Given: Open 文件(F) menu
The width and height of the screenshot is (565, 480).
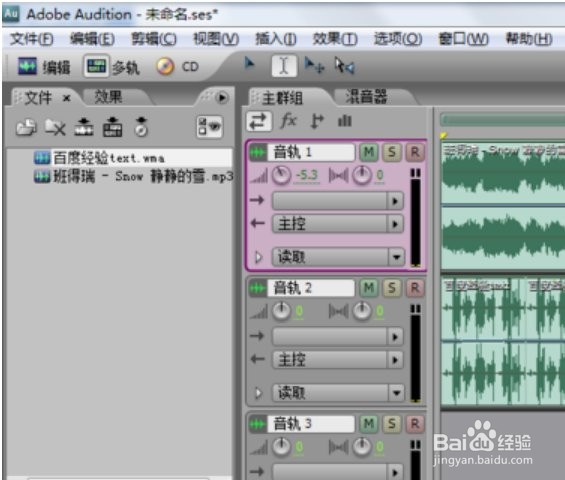Looking at the screenshot, I should click(x=32, y=39).
